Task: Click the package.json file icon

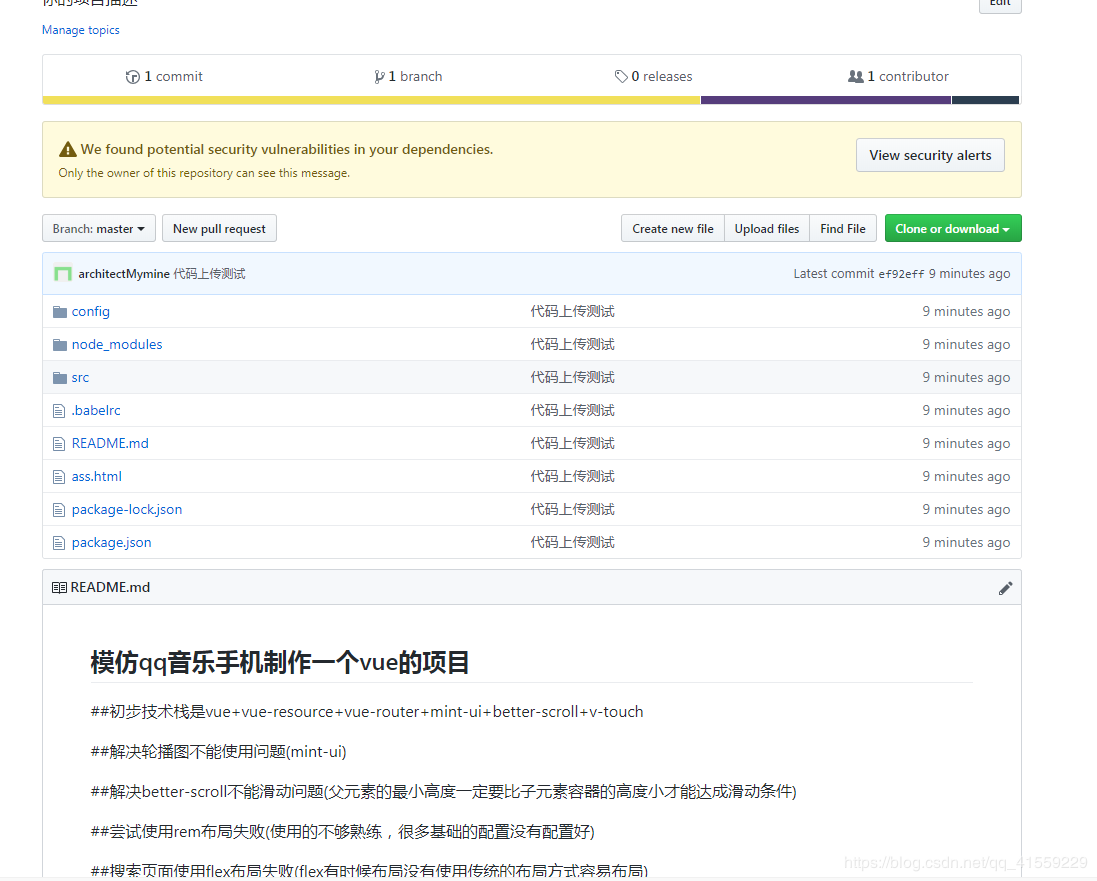Action: (x=59, y=543)
